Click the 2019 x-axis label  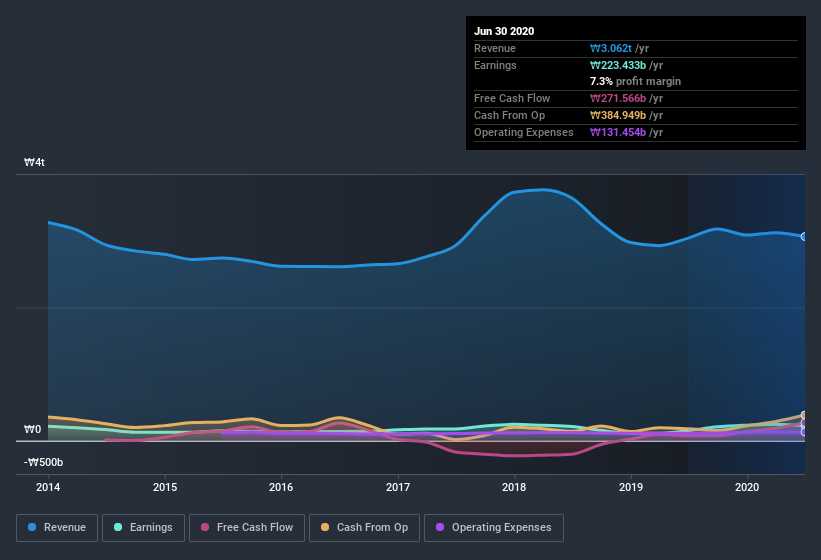pos(631,487)
